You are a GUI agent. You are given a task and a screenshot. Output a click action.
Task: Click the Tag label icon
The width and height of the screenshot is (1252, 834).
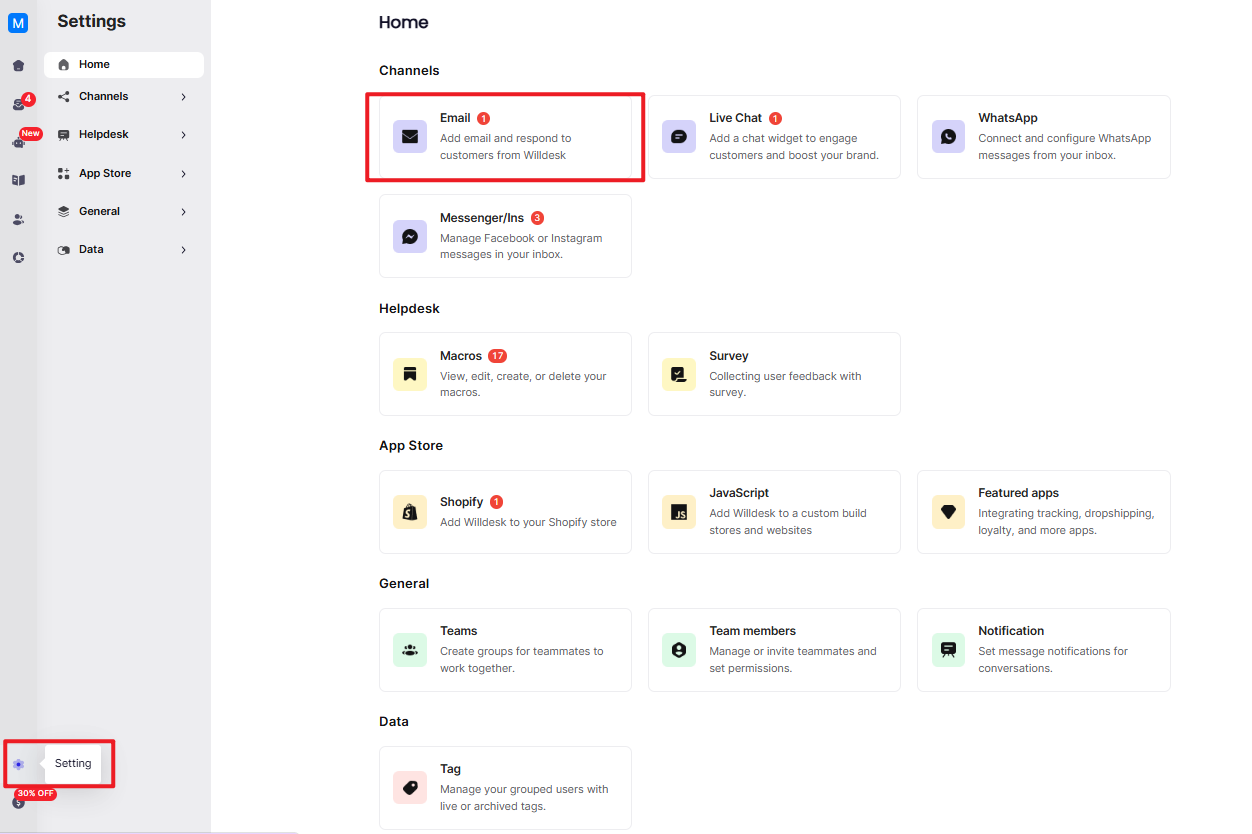410,788
